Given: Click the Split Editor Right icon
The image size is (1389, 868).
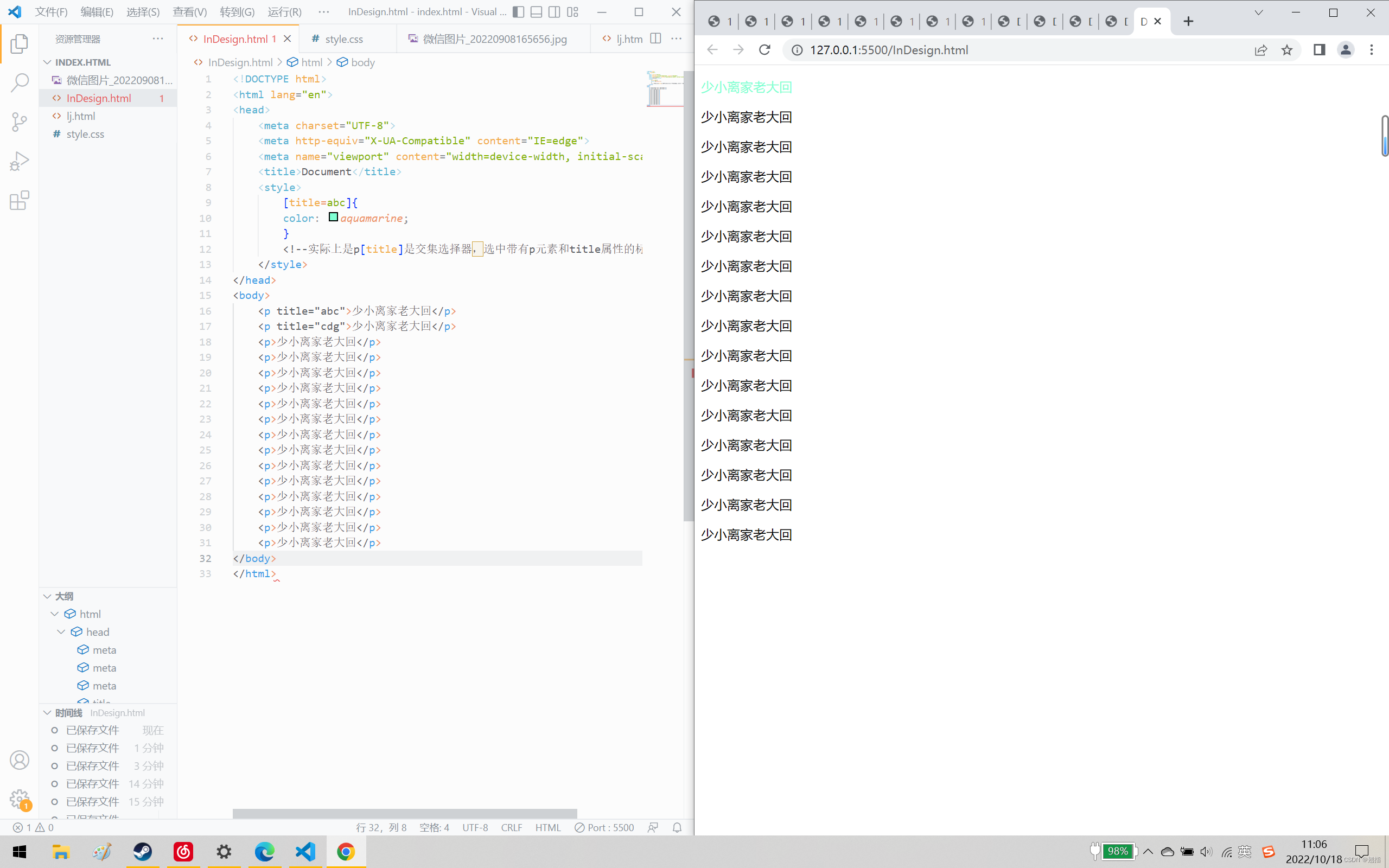Looking at the screenshot, I should pos(655,39).
